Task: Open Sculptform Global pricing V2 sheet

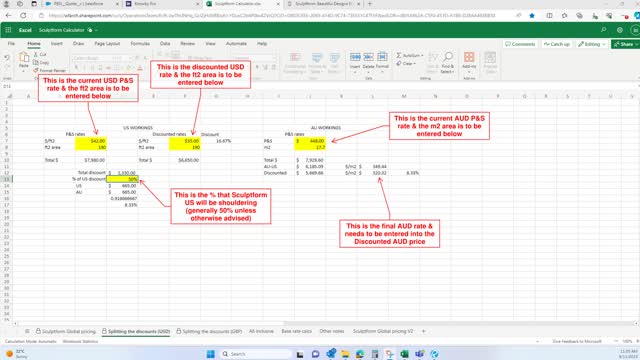Action: pyautogui.click(x=383, y=331)
